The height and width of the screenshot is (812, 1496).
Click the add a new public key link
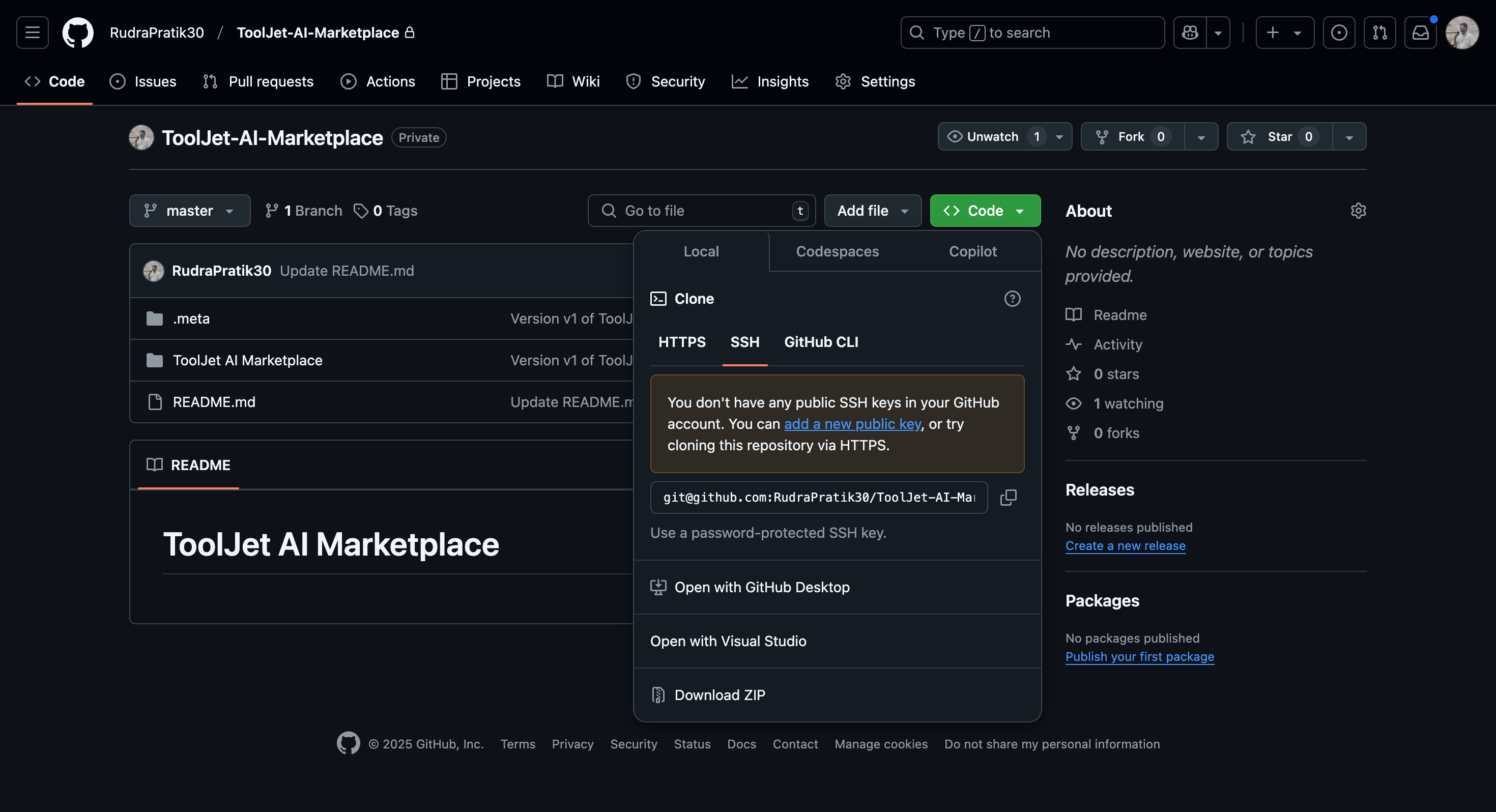[852, 424]
